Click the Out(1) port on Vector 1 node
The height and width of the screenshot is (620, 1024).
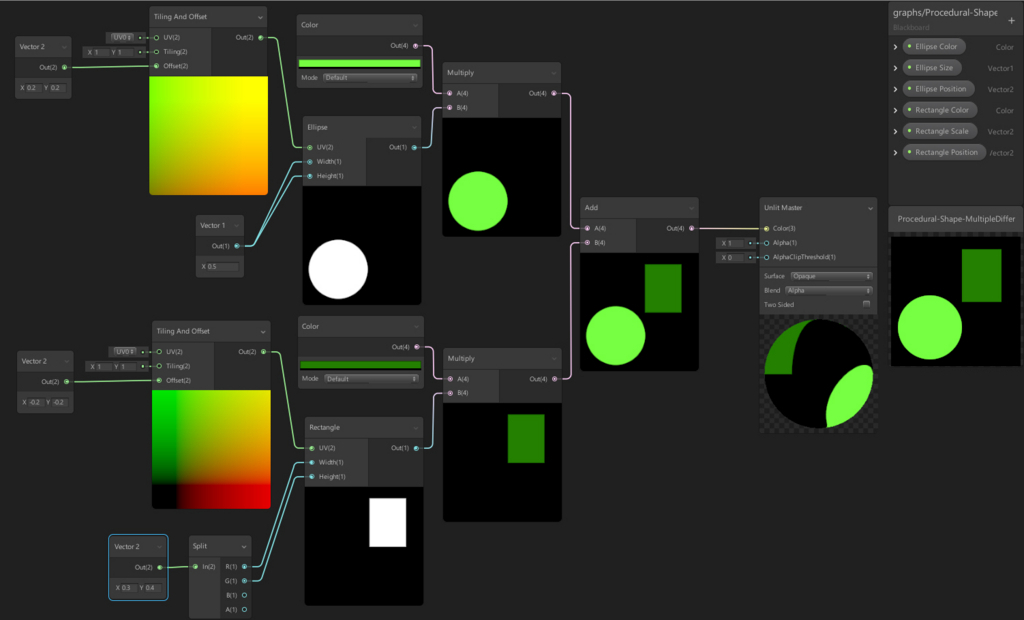pos(236,246)
